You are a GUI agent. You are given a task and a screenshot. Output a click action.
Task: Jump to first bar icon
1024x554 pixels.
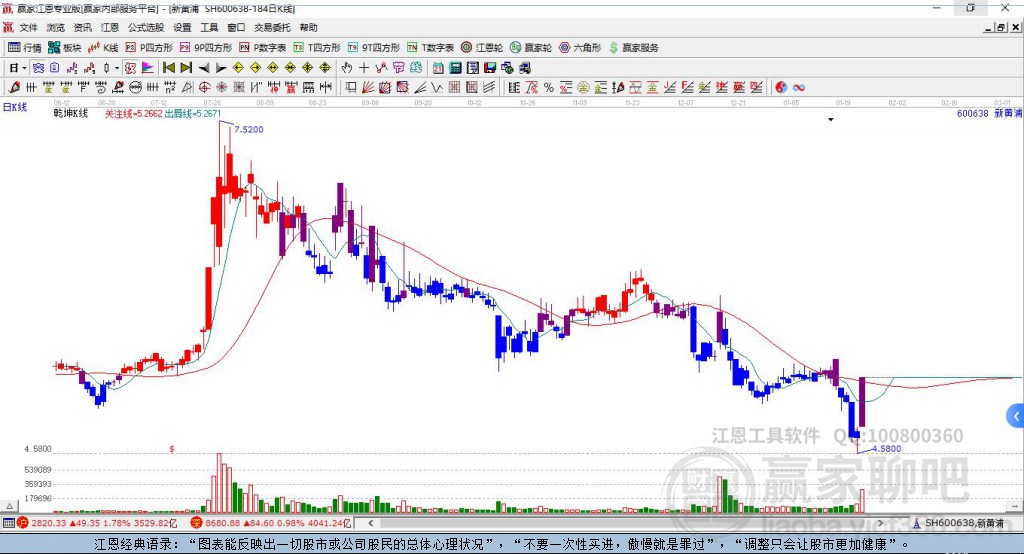pos(168,68)
